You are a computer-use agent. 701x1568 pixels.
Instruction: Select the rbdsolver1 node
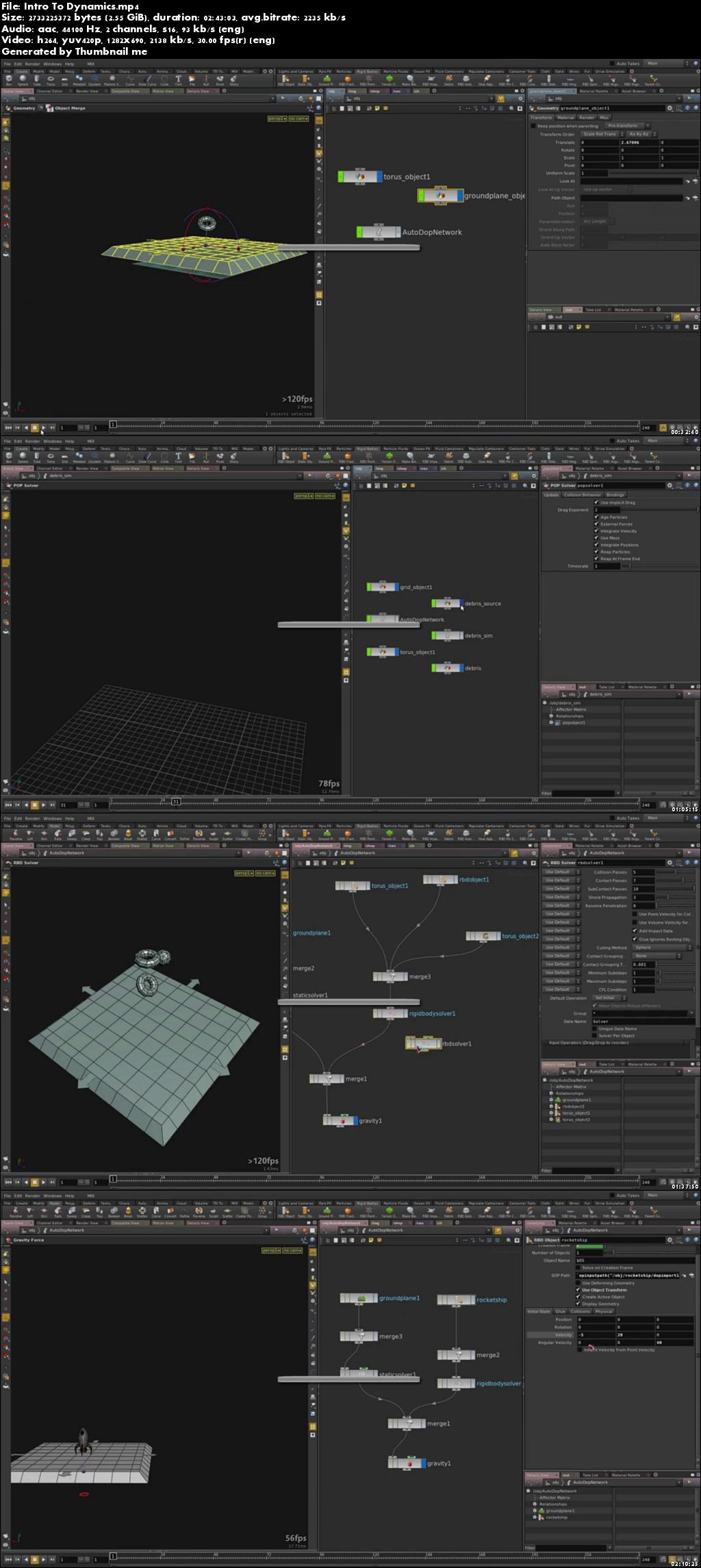(x=423, y=1044)
